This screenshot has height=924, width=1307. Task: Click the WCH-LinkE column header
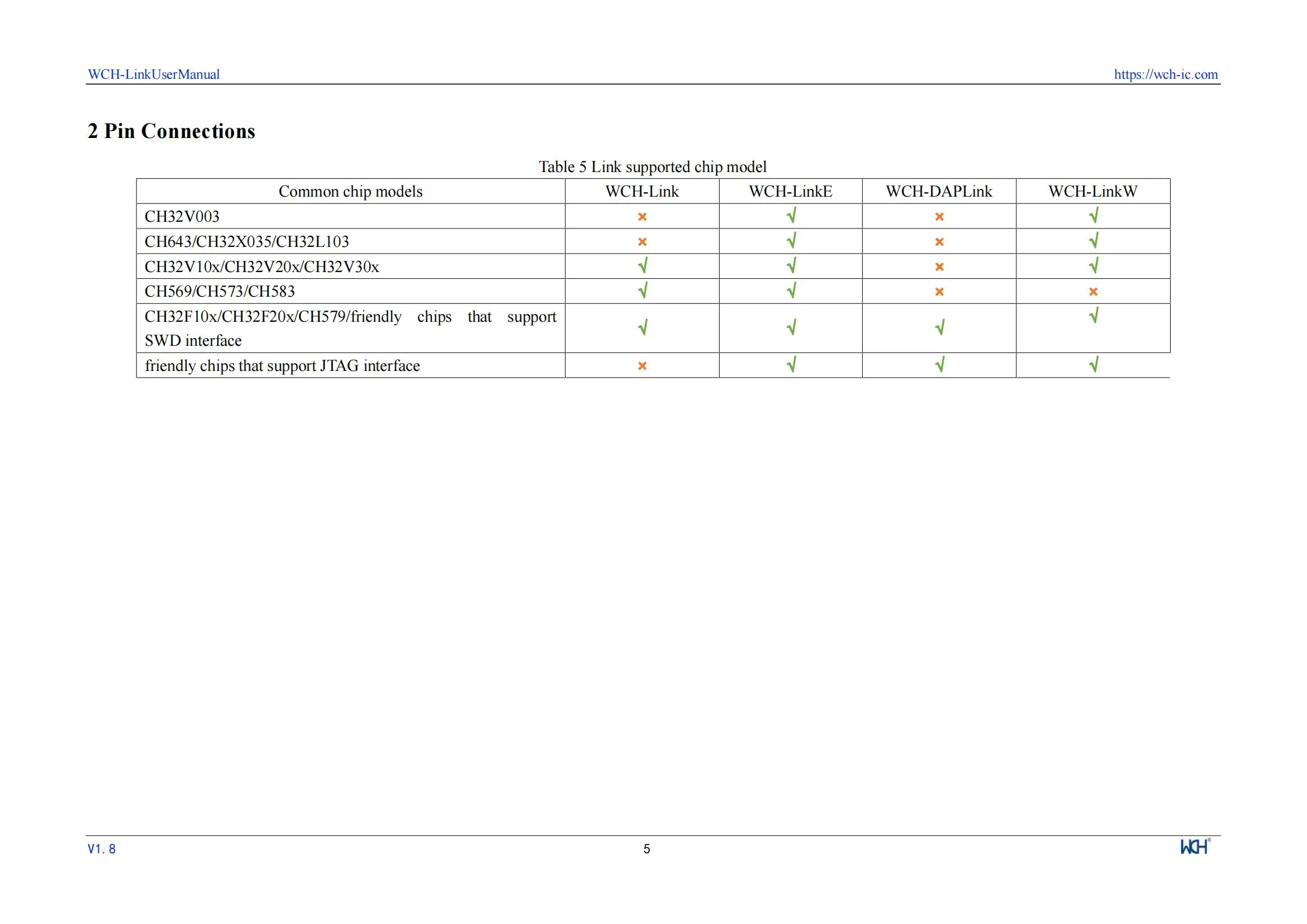(790, 192)
